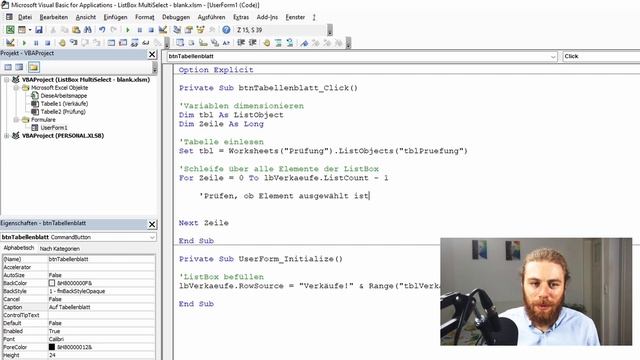The width and height of the screenshot is (640, 360).
Task: Save the workbook with the disk icon
Action: click(x=39, y=30)
